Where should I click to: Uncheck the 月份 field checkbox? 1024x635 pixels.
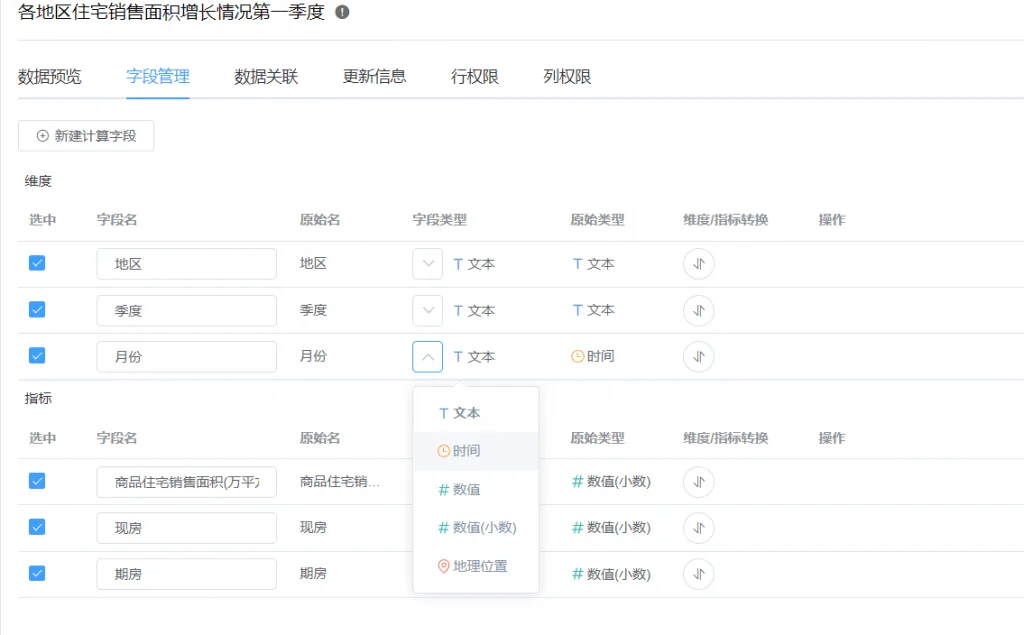pyautogui.click(x=37, y=356)
